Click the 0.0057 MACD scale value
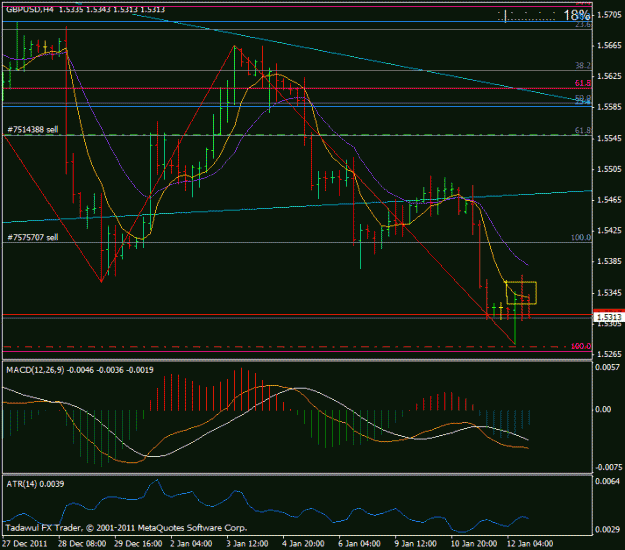 pyautogui.click(x=609, y=367)
